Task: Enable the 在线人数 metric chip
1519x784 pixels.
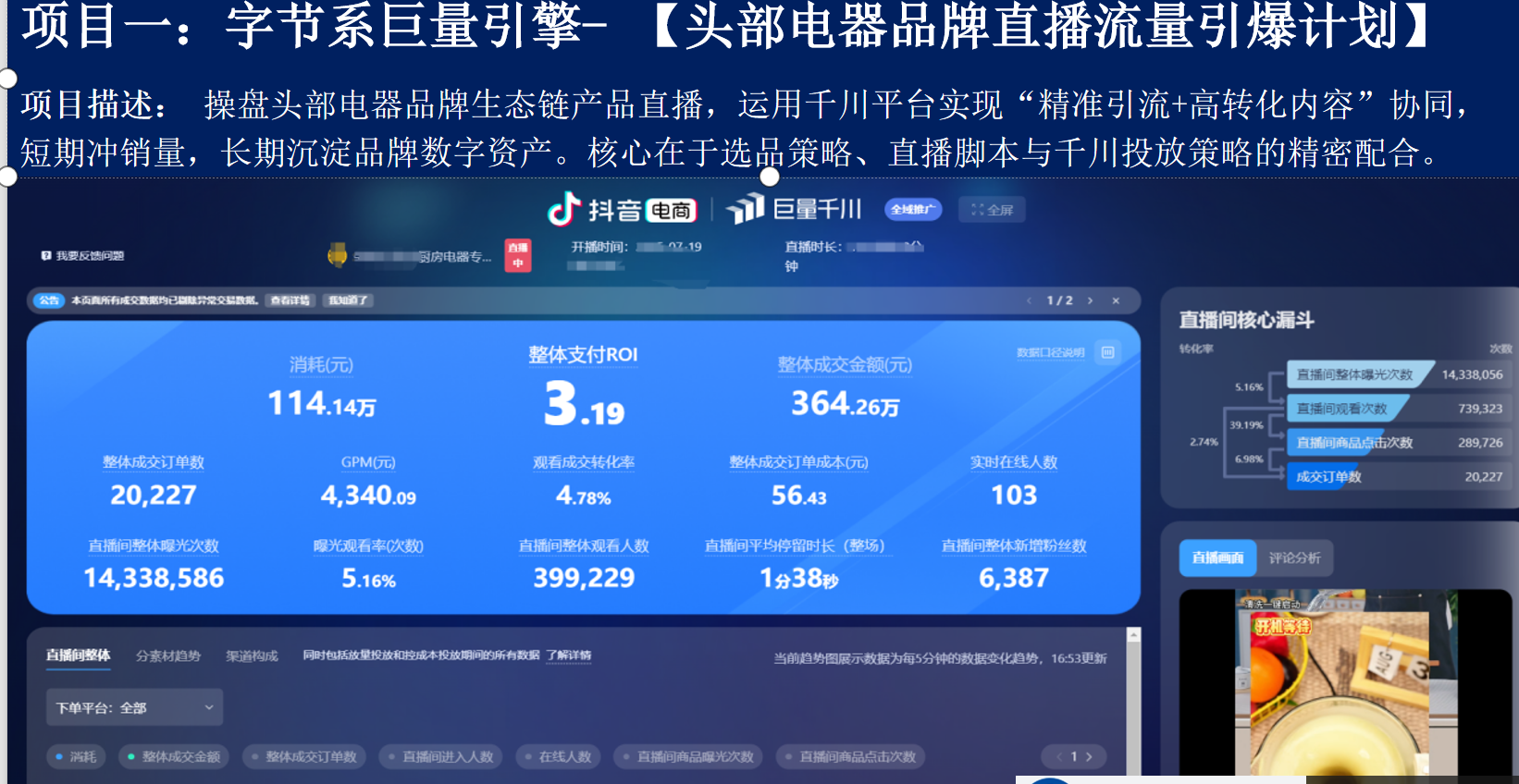Action: [x=558, y=756]
